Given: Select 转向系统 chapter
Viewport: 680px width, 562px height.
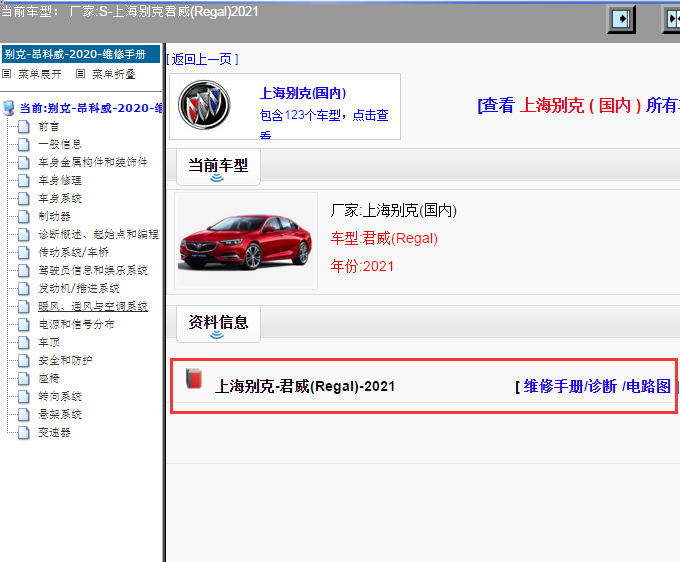Looking at the screenshot, I should point(60,396).
